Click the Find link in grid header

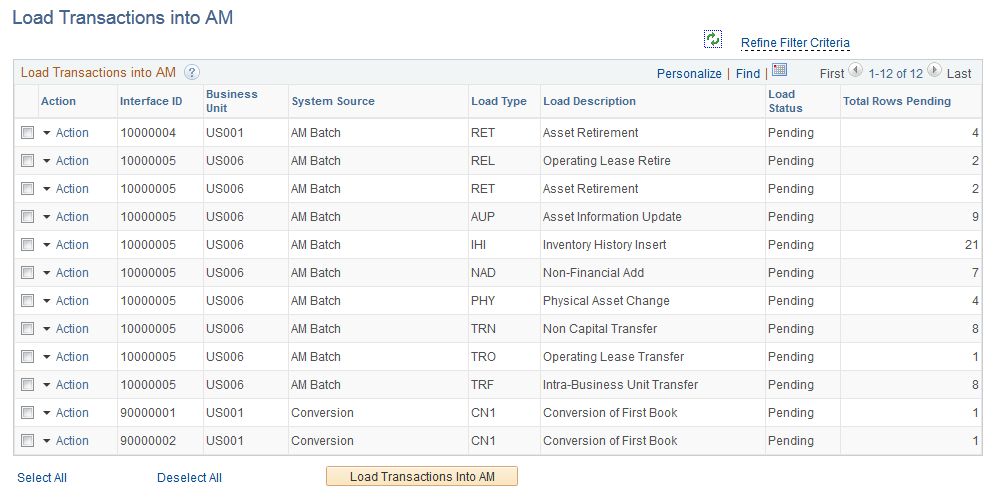[x=748, y=74]
